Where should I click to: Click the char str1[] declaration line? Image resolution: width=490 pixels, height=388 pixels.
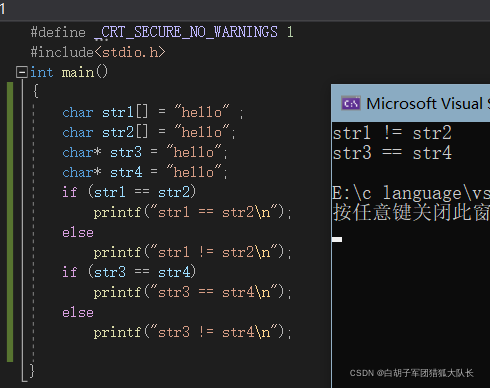pyautogui.click(x=153, y=112)
